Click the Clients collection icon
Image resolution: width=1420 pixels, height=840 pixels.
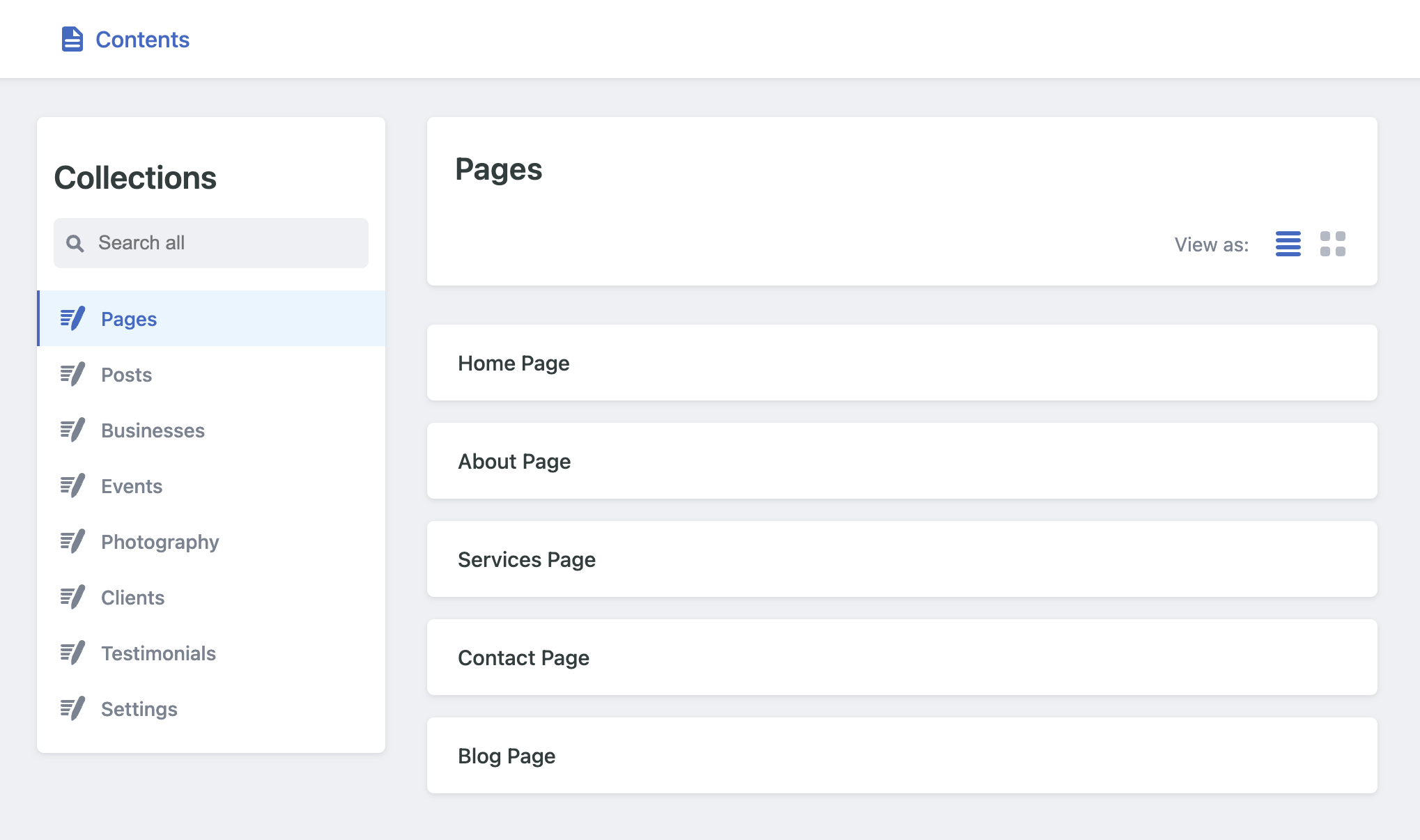click(x=72, y=597)
